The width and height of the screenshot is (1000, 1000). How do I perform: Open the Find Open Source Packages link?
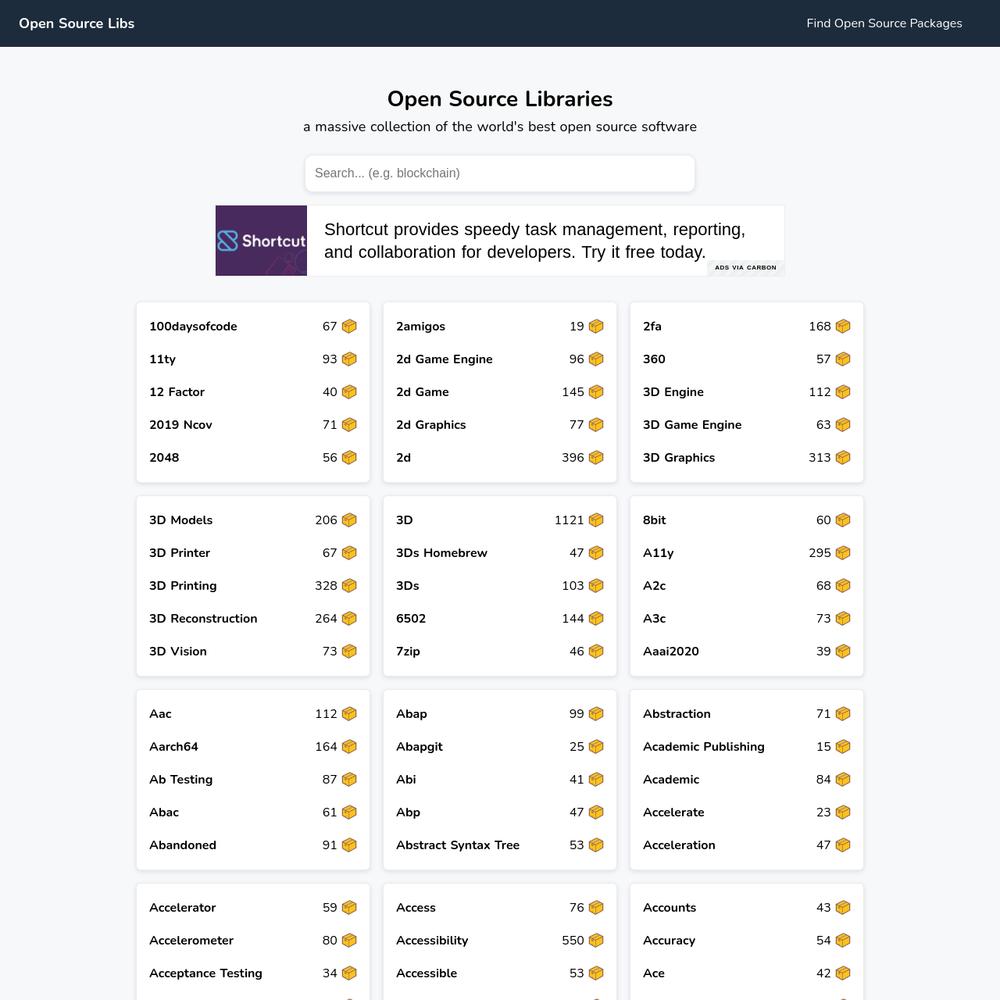(884, 24)
